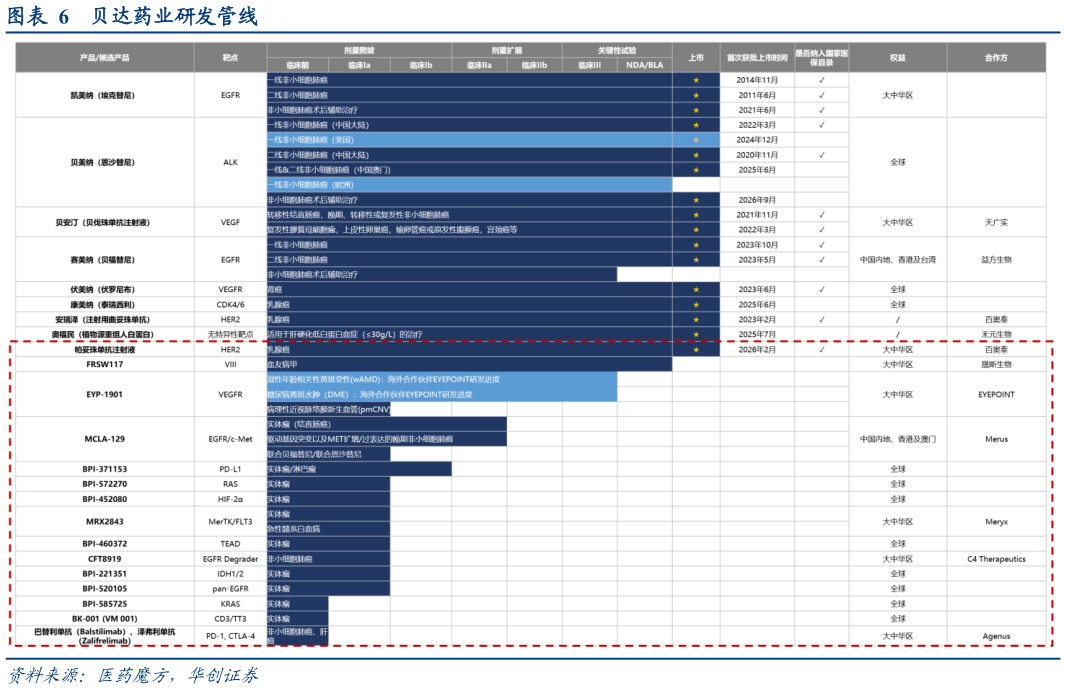Click the 临床前 stage header

tap(297, 65)
